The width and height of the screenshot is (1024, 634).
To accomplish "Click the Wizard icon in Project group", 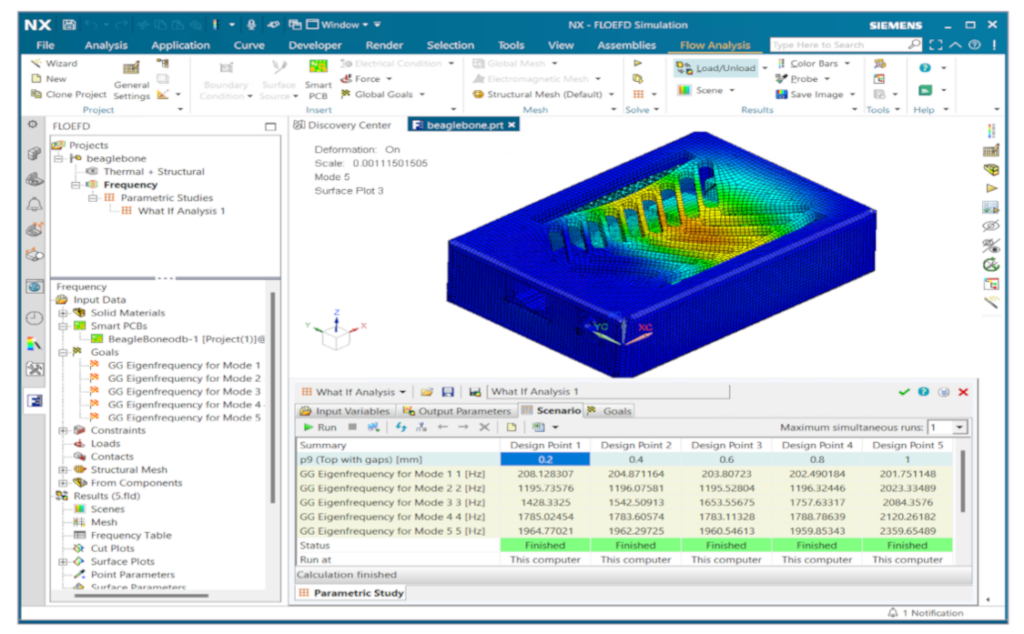I will click(37, 63).
